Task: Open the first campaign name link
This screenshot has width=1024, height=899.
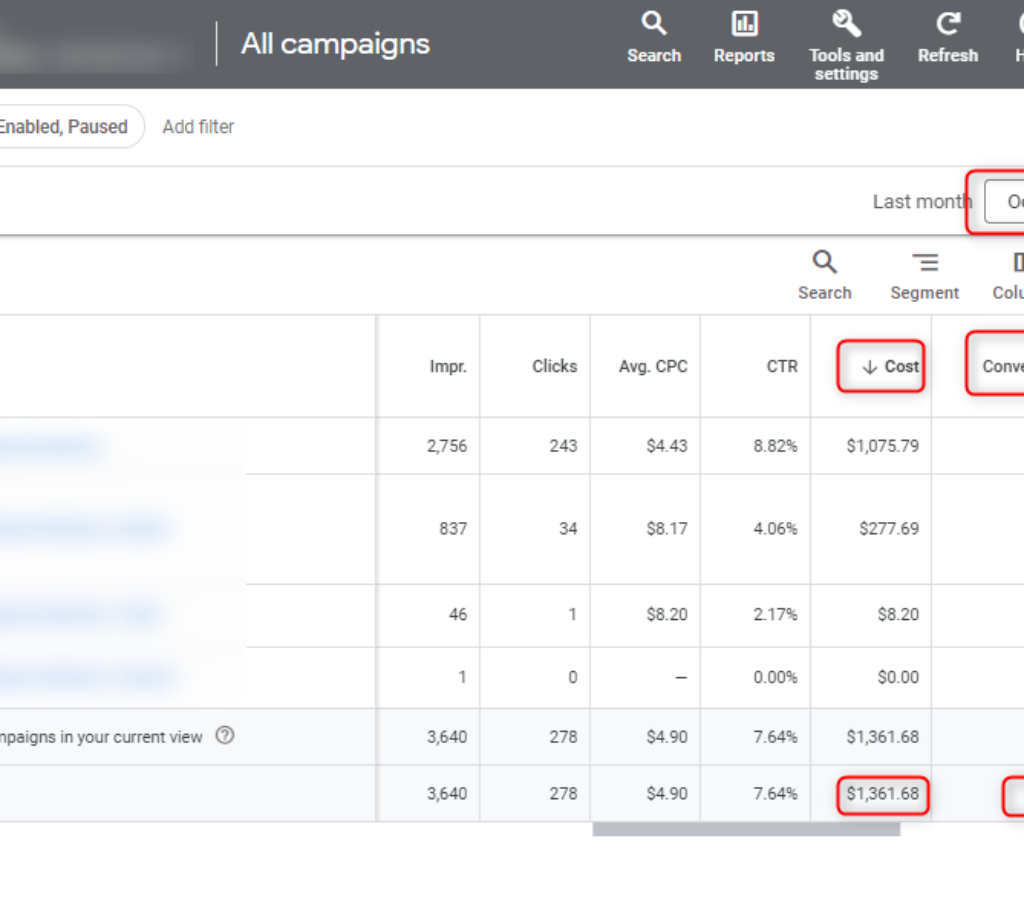Action: tap(50, 446)
